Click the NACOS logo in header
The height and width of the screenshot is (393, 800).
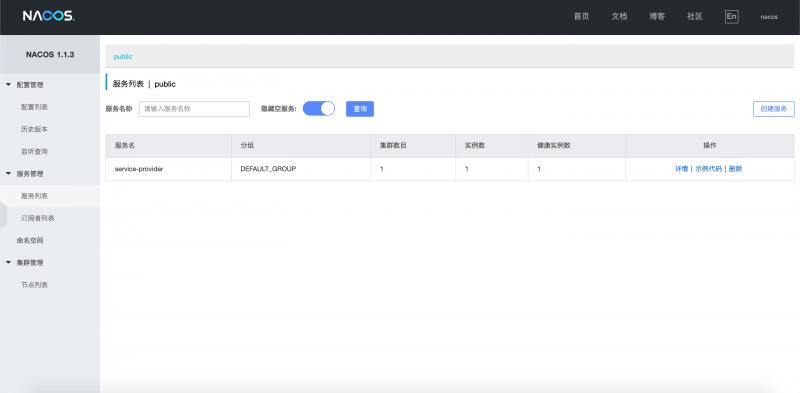[x=48, y=16]
